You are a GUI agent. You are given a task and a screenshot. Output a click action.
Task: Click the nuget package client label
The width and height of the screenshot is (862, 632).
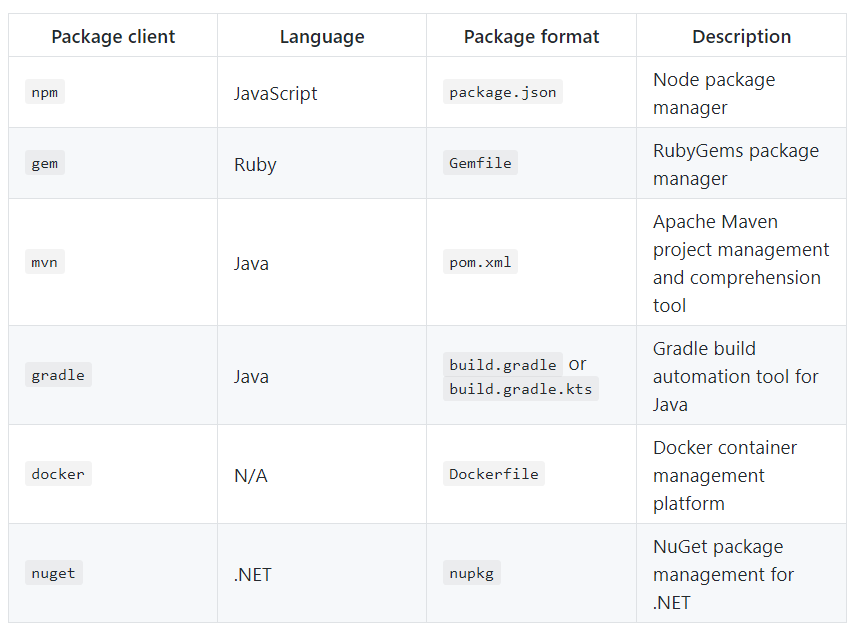point(53,573)
